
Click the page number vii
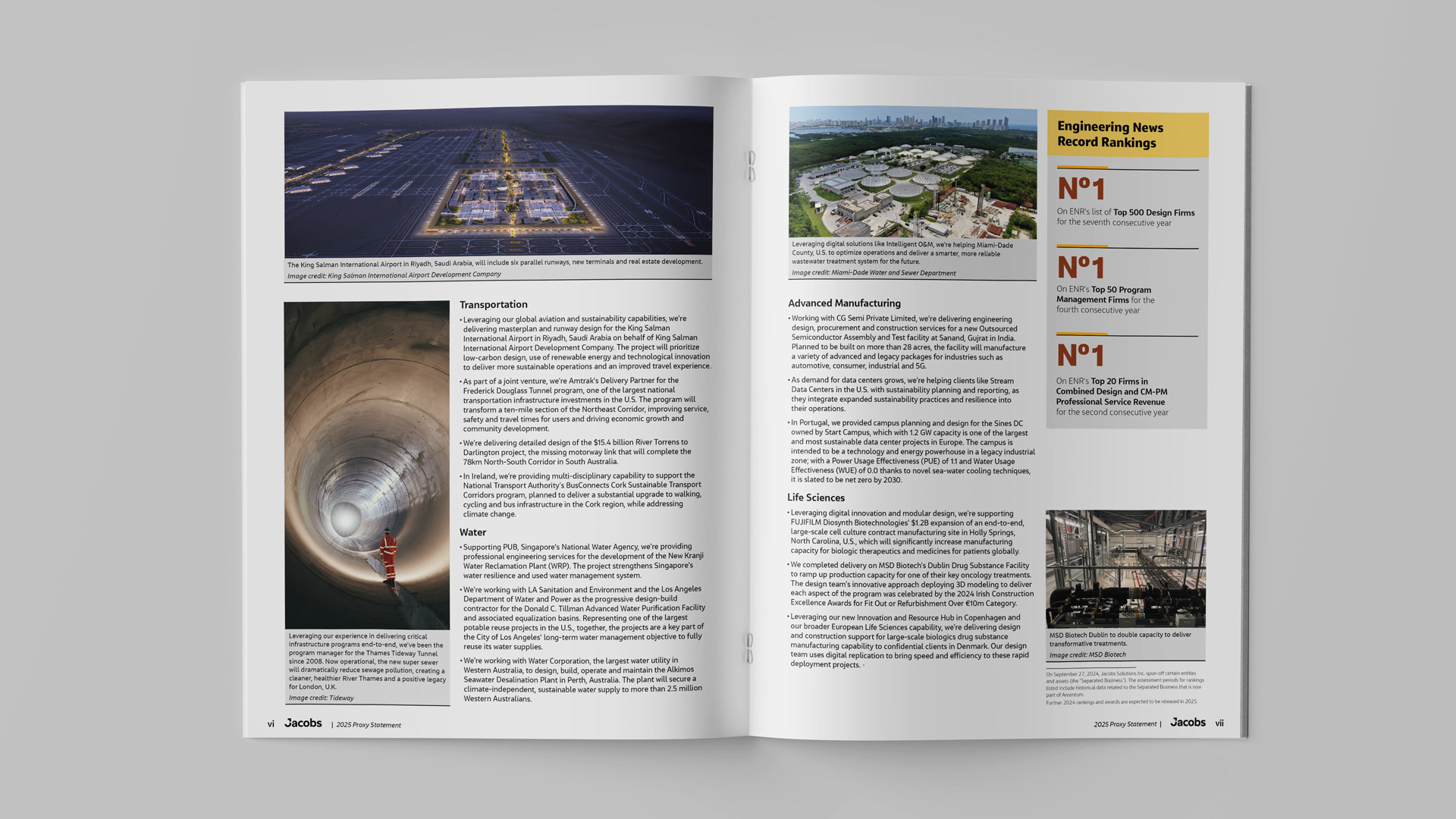point(1219,723)
